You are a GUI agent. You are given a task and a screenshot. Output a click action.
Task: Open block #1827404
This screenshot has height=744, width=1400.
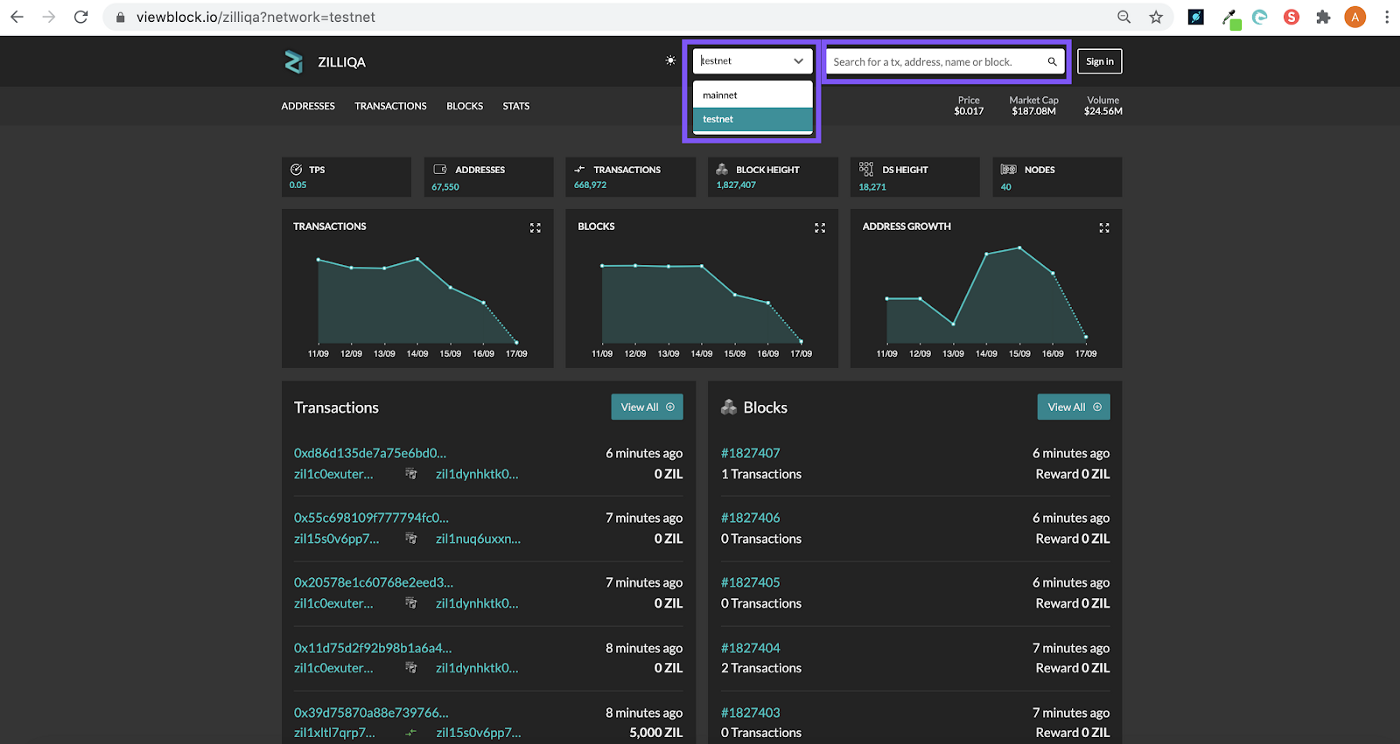[x=750, y=648]
